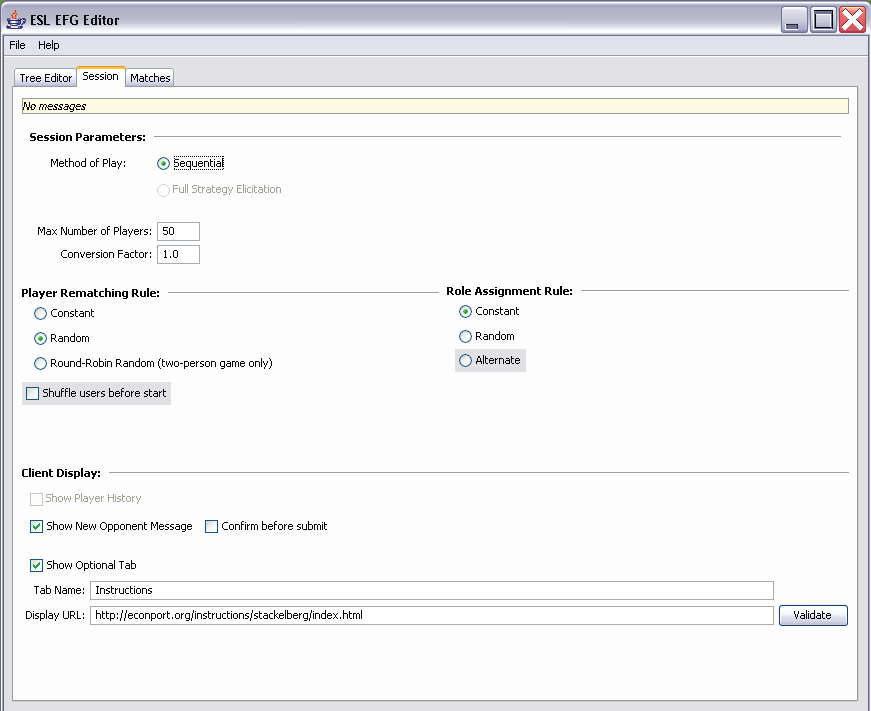Click the Max Number of Players field

178,231
